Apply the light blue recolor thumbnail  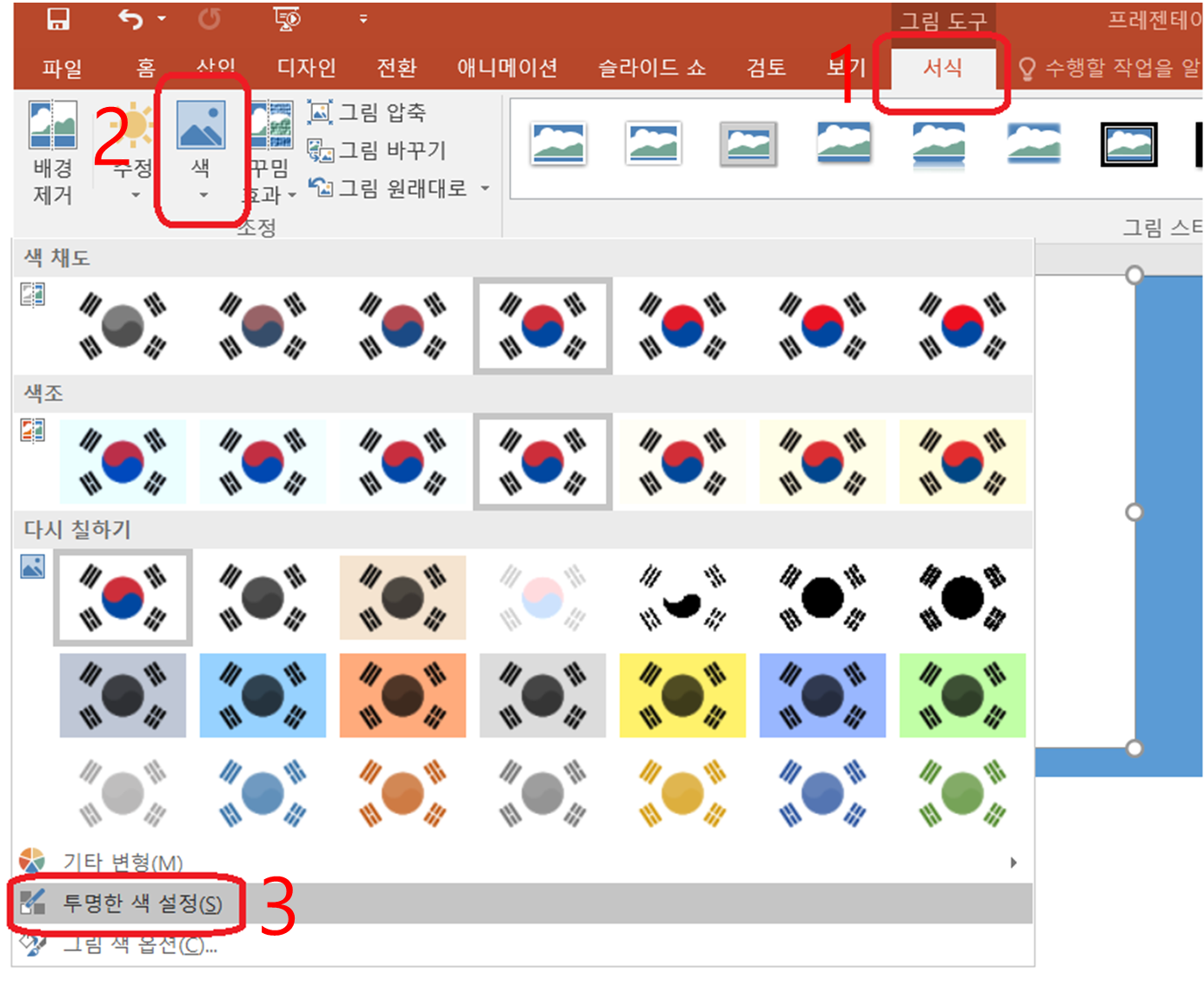[263, 793]
